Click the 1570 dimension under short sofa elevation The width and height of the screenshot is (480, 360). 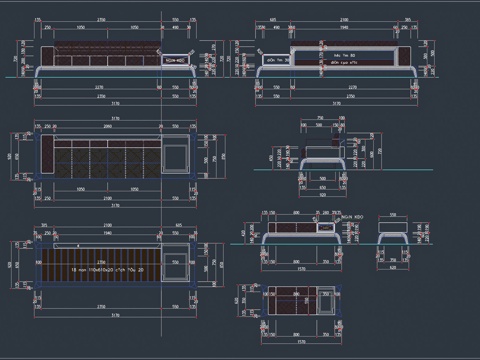tap(301, 269)
